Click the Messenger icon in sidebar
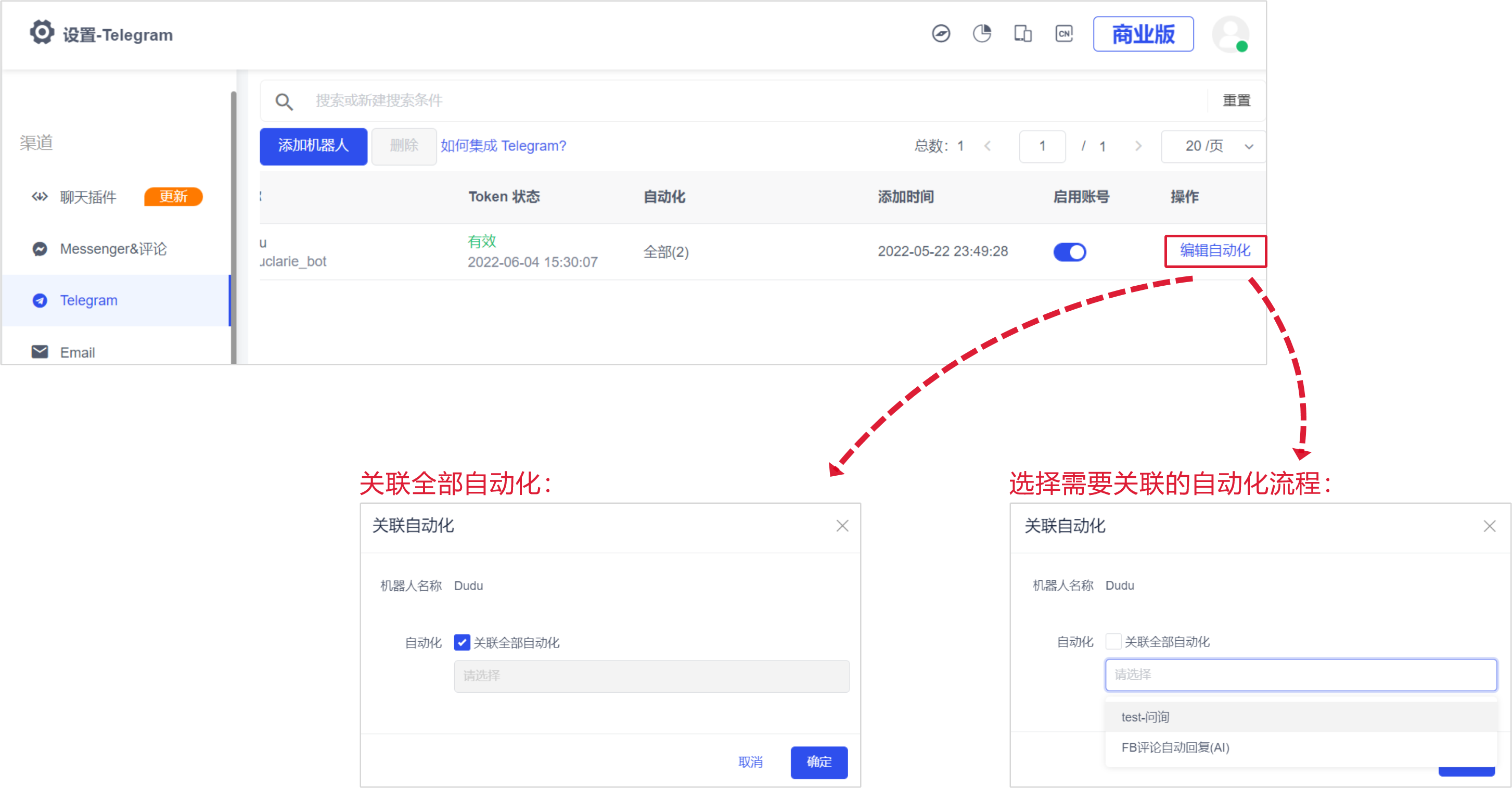 [x=40, y=249]
